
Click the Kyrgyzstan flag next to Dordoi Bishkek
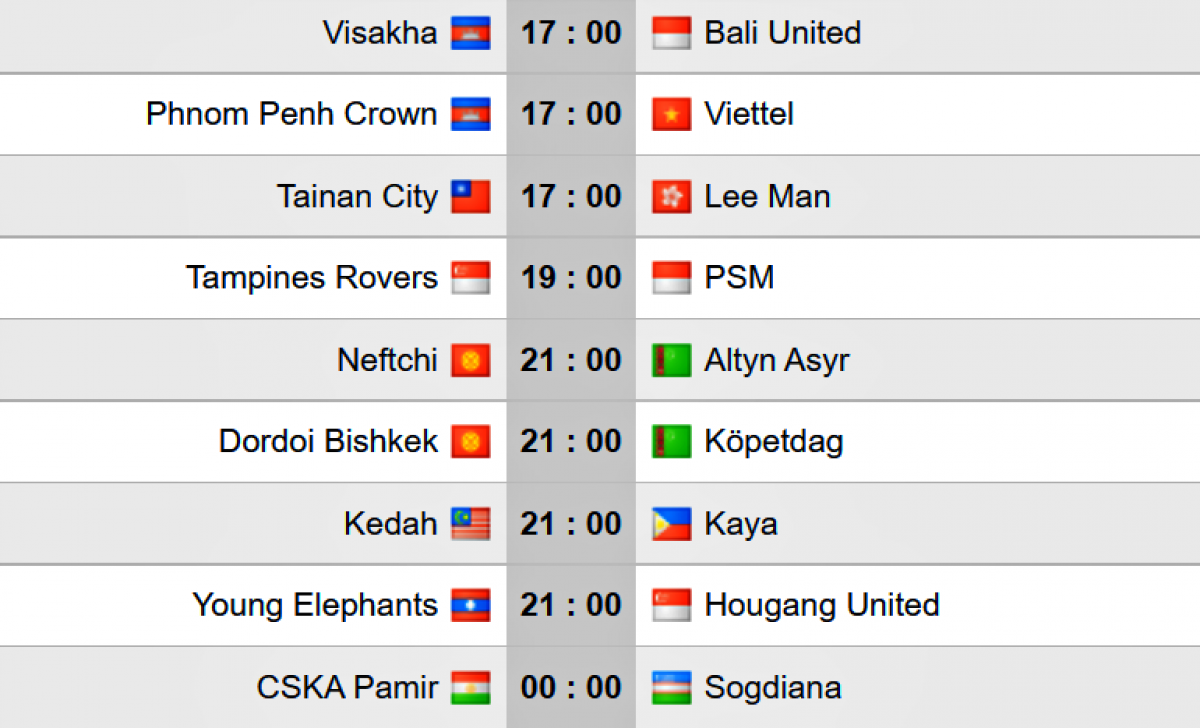pyautogui.click(x=470, y=442)
